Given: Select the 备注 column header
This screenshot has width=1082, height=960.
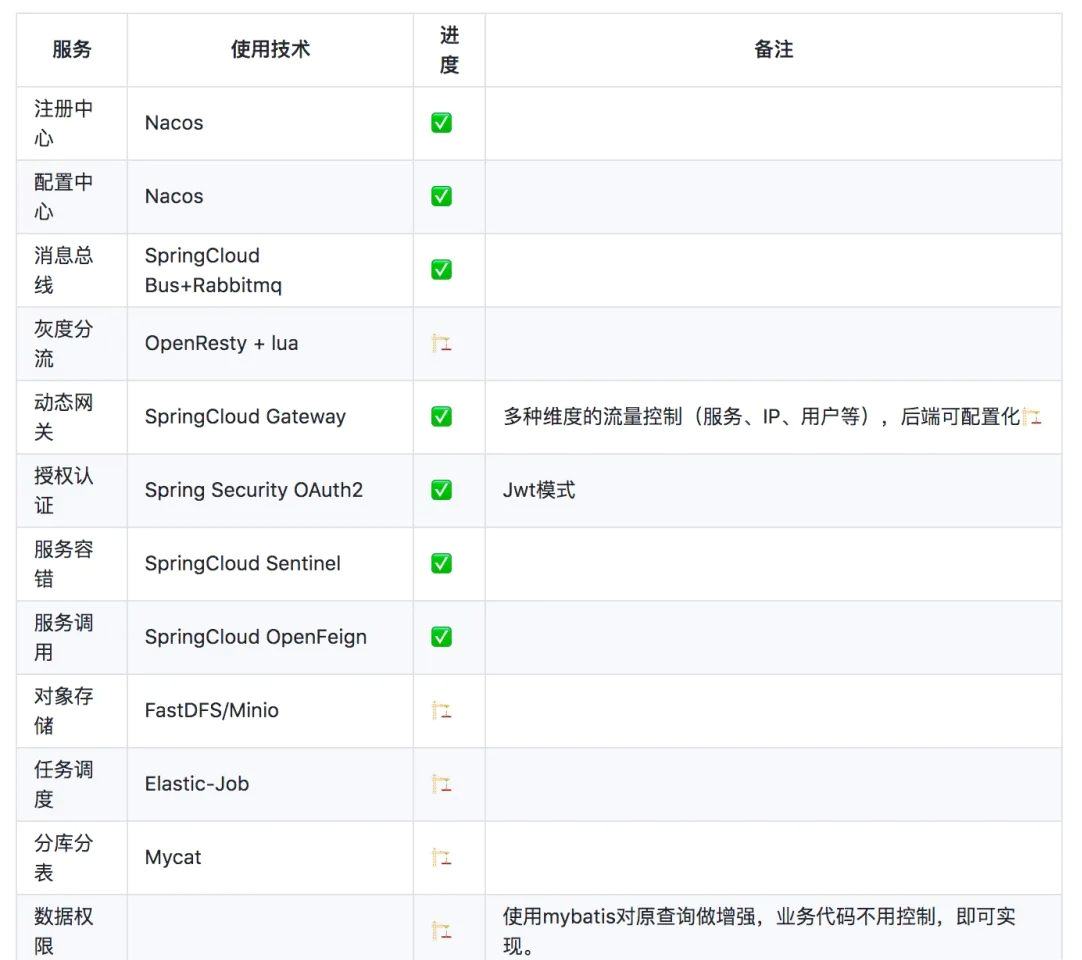Looking at the screenshot, I should click(x=774, y=50).
